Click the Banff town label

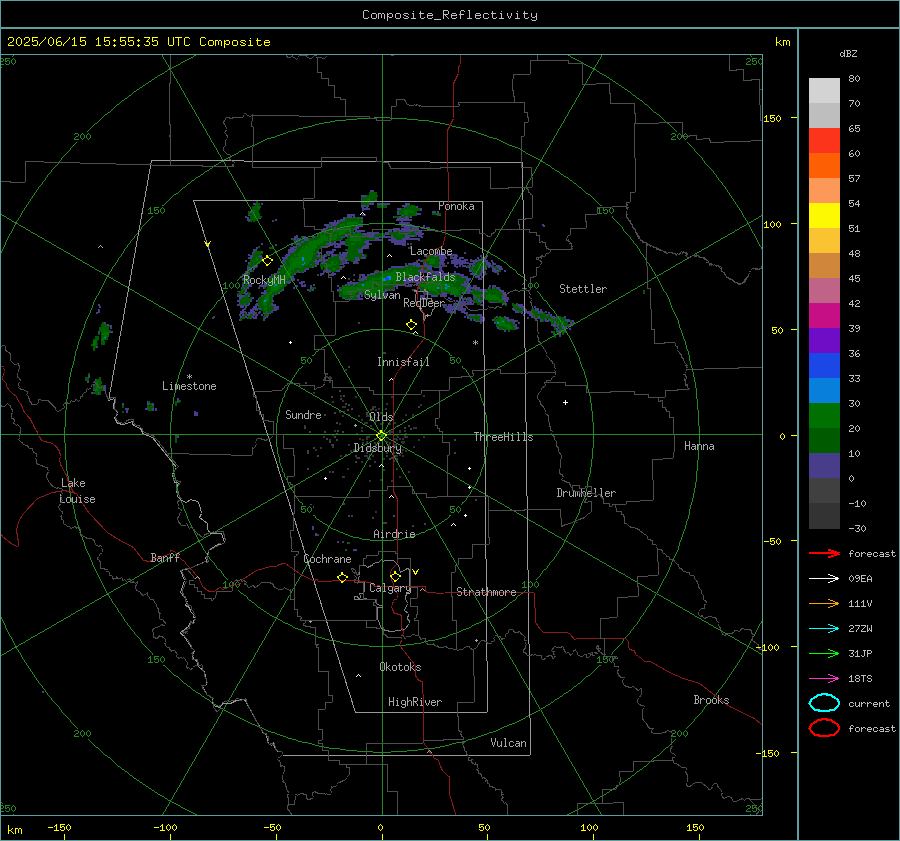pos(165,558)
